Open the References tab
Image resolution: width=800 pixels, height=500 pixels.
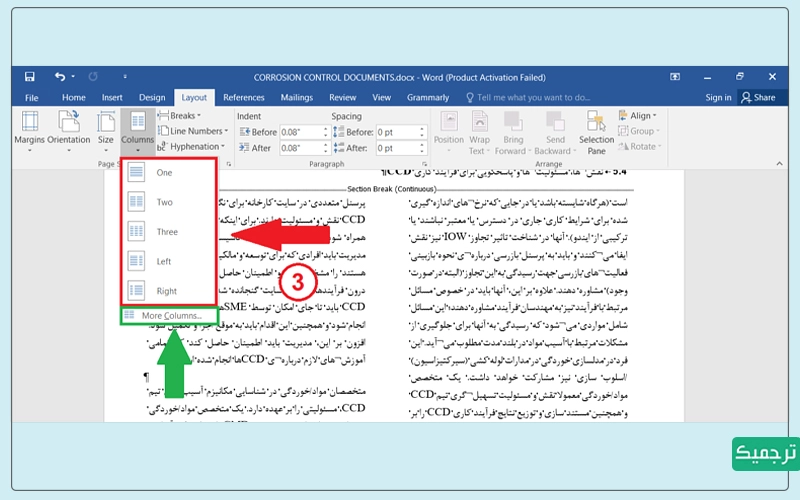tap(243, 97)
